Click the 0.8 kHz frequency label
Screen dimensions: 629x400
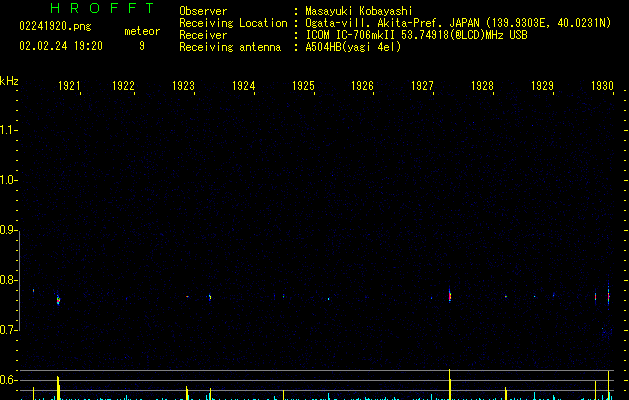pos(8,280)
